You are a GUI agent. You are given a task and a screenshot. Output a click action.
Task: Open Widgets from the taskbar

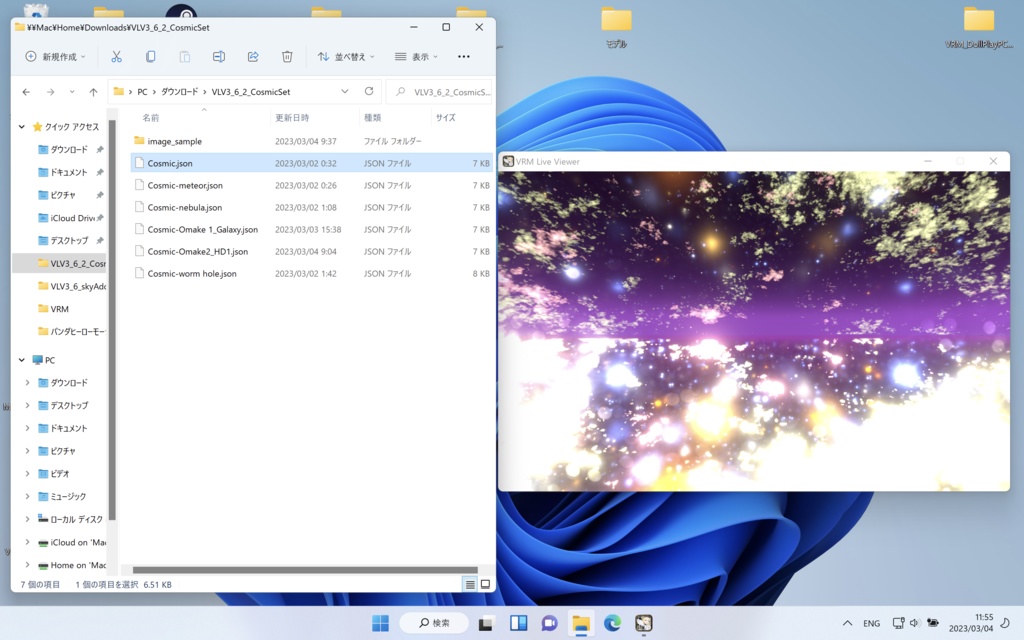point(519,623)
